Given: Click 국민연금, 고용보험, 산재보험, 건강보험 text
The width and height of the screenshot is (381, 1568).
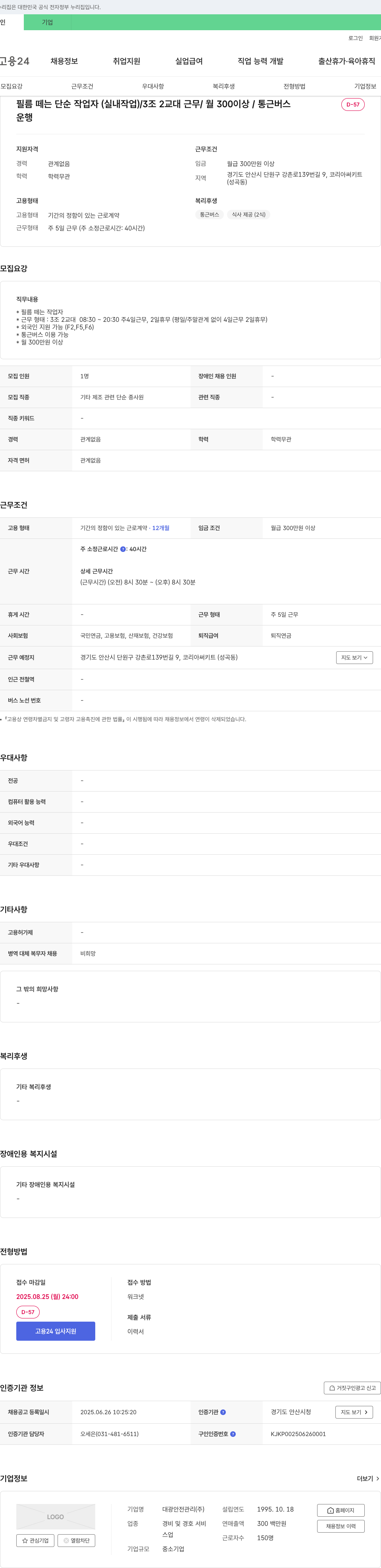Looking at the screenshot, I should coord(126,636).
